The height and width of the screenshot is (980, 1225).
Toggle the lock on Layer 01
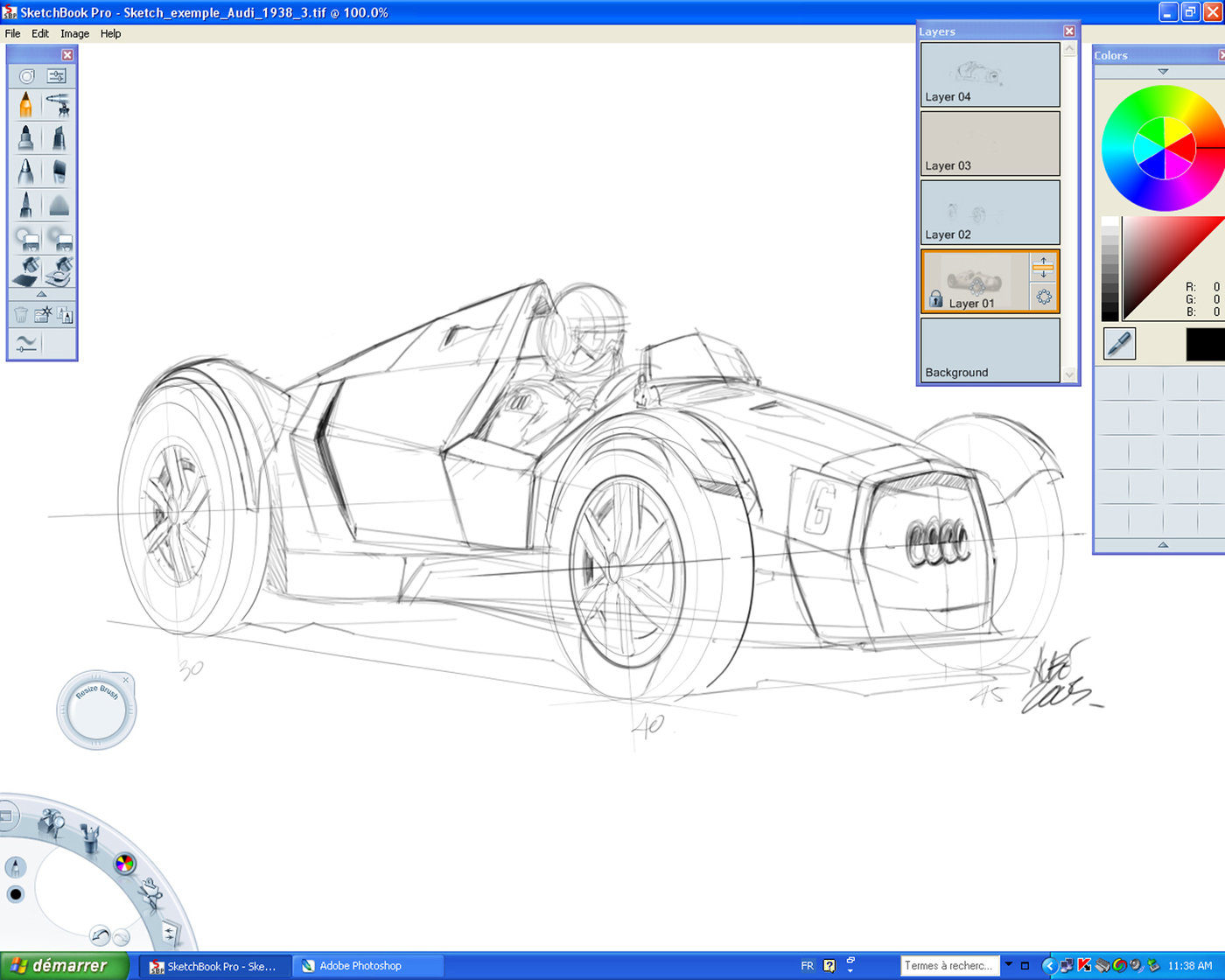click(935, 299)
